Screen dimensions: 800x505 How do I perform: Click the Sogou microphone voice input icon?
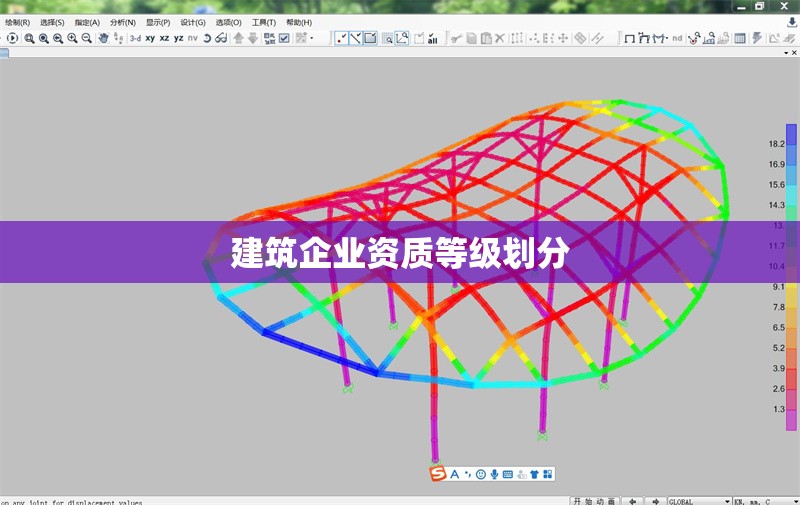[x=494, y=474]
